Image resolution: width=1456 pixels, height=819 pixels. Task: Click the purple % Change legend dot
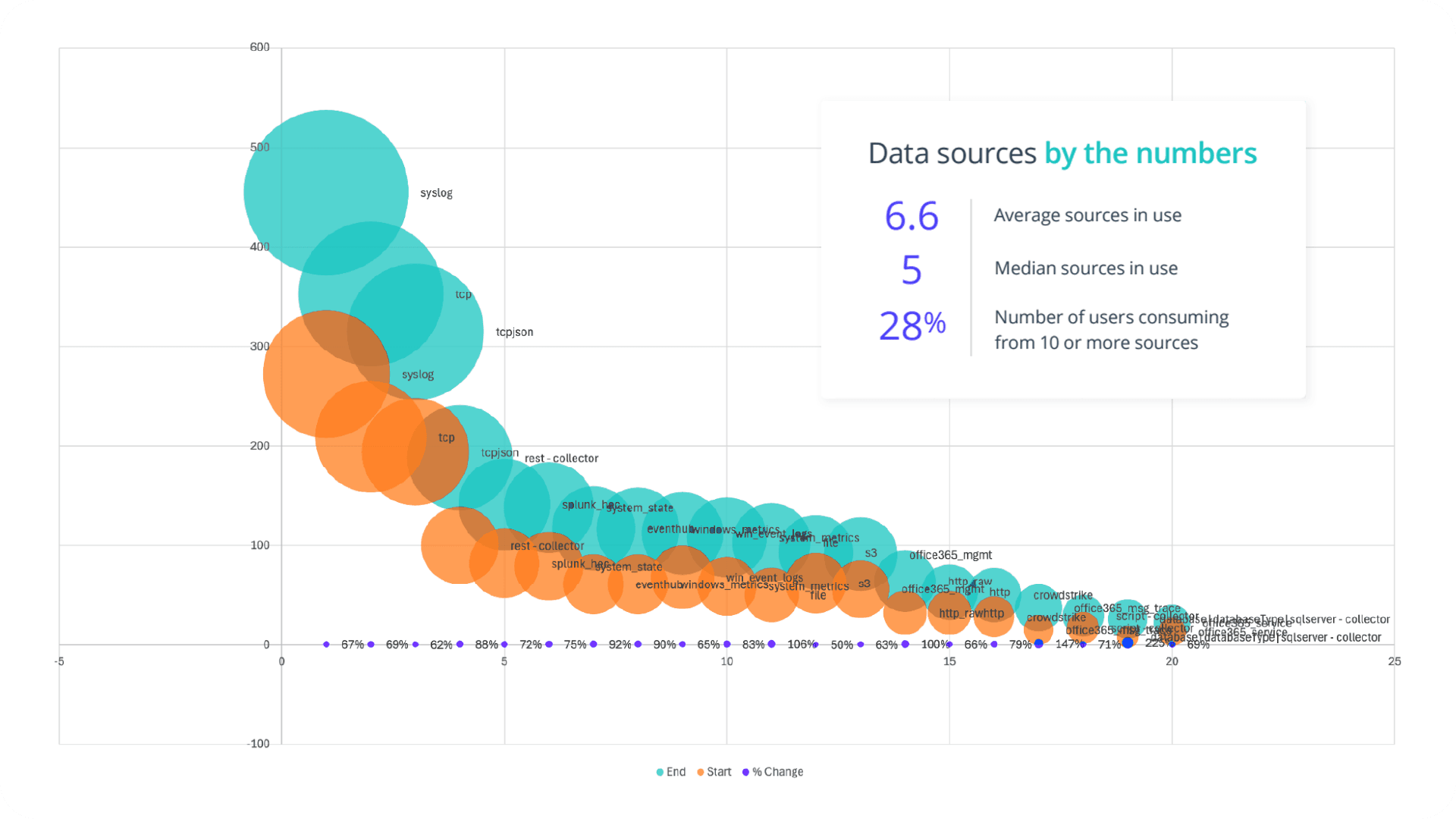[745, 771]
